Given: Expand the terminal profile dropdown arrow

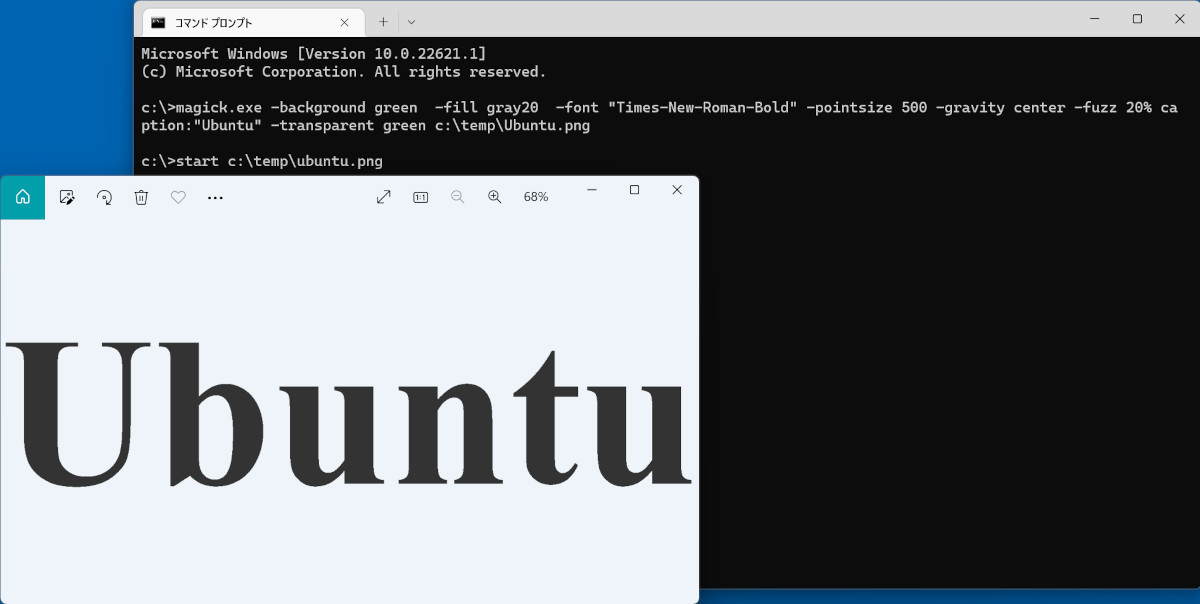Looking at the screenshot, I should 411,21.
